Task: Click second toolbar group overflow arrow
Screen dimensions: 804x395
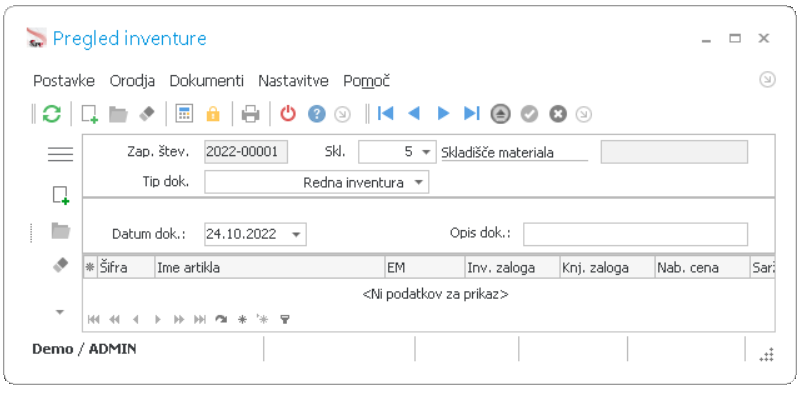Action: pos(584,114)
